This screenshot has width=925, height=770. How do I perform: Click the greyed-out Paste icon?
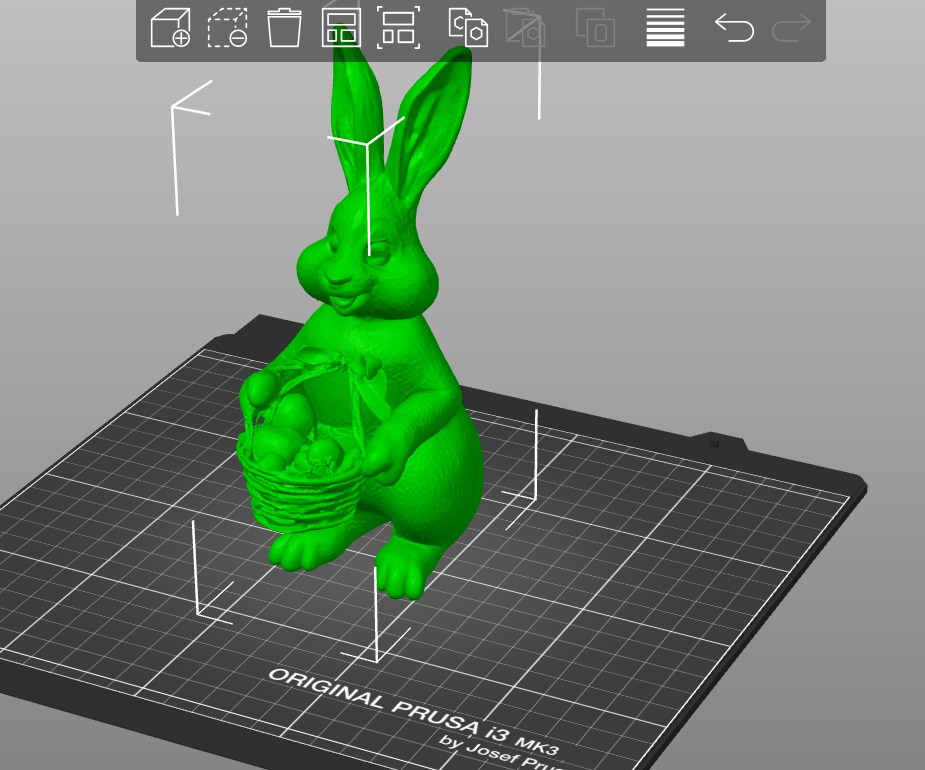524,27
